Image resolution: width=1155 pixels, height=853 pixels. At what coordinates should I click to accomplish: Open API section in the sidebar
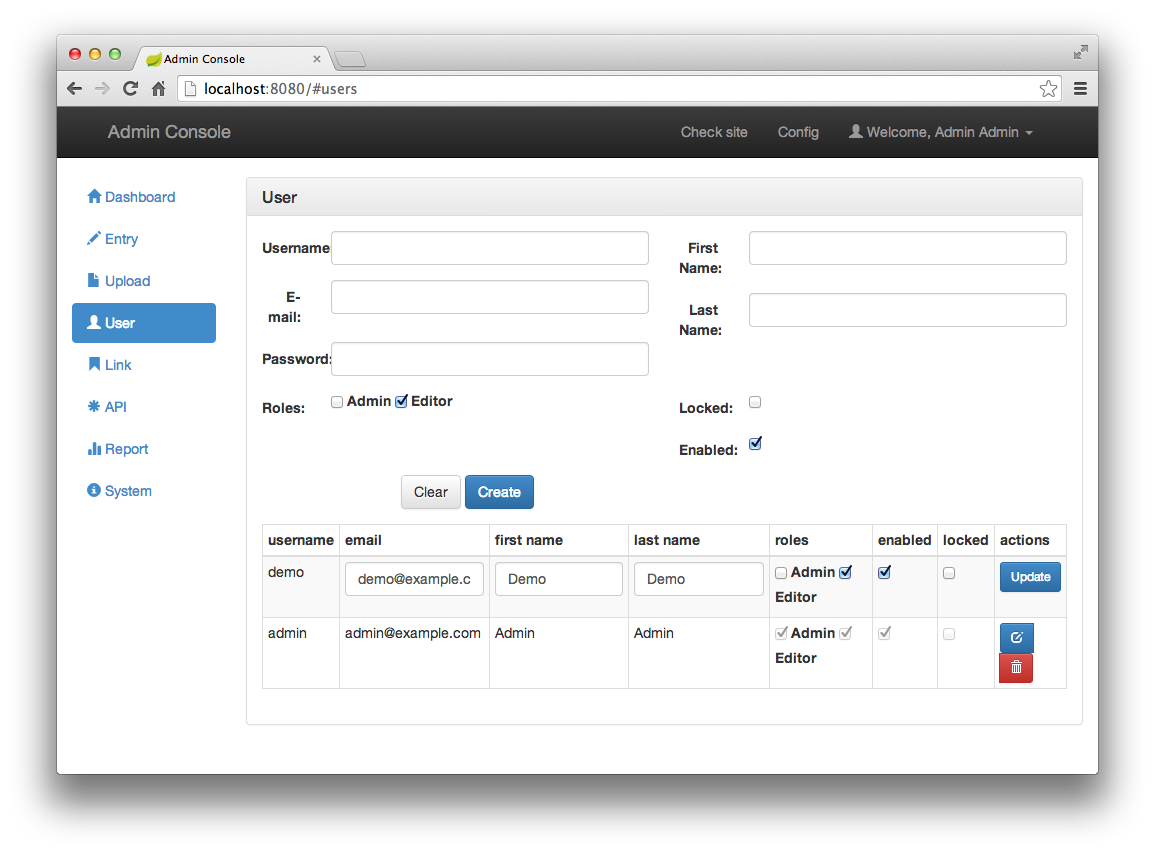coord(107,407)
